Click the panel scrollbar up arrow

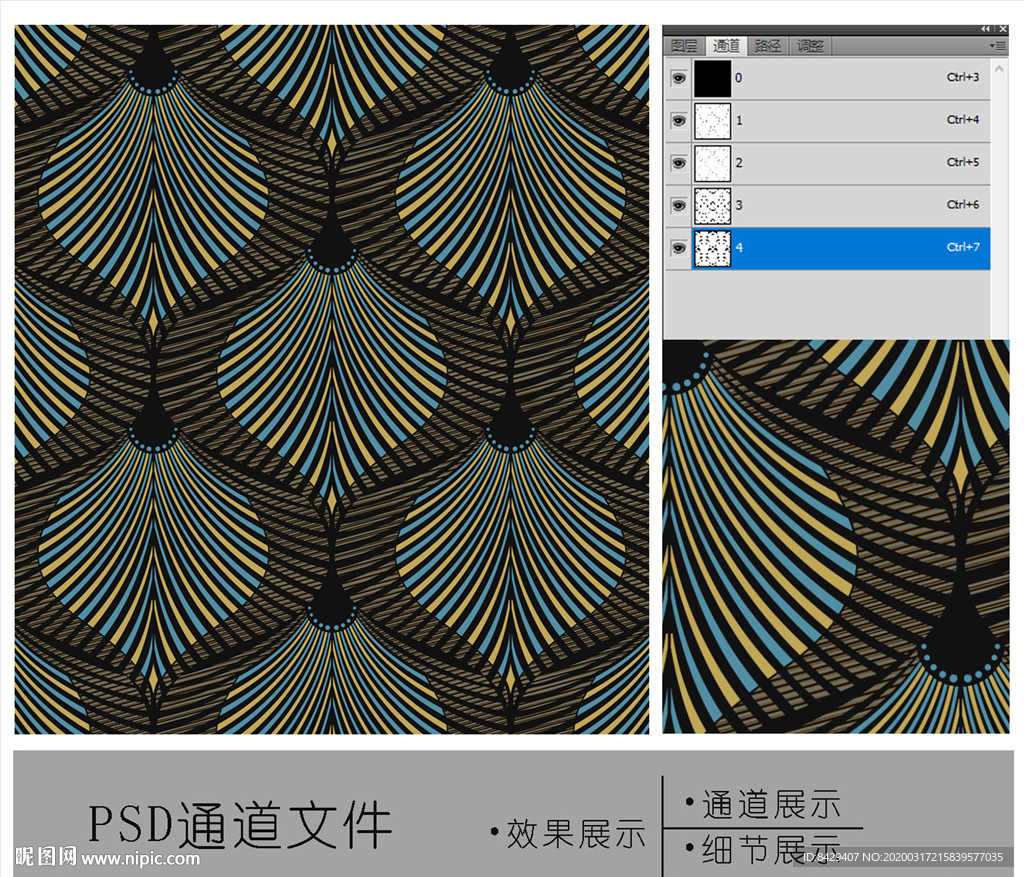tap(999, 68)
